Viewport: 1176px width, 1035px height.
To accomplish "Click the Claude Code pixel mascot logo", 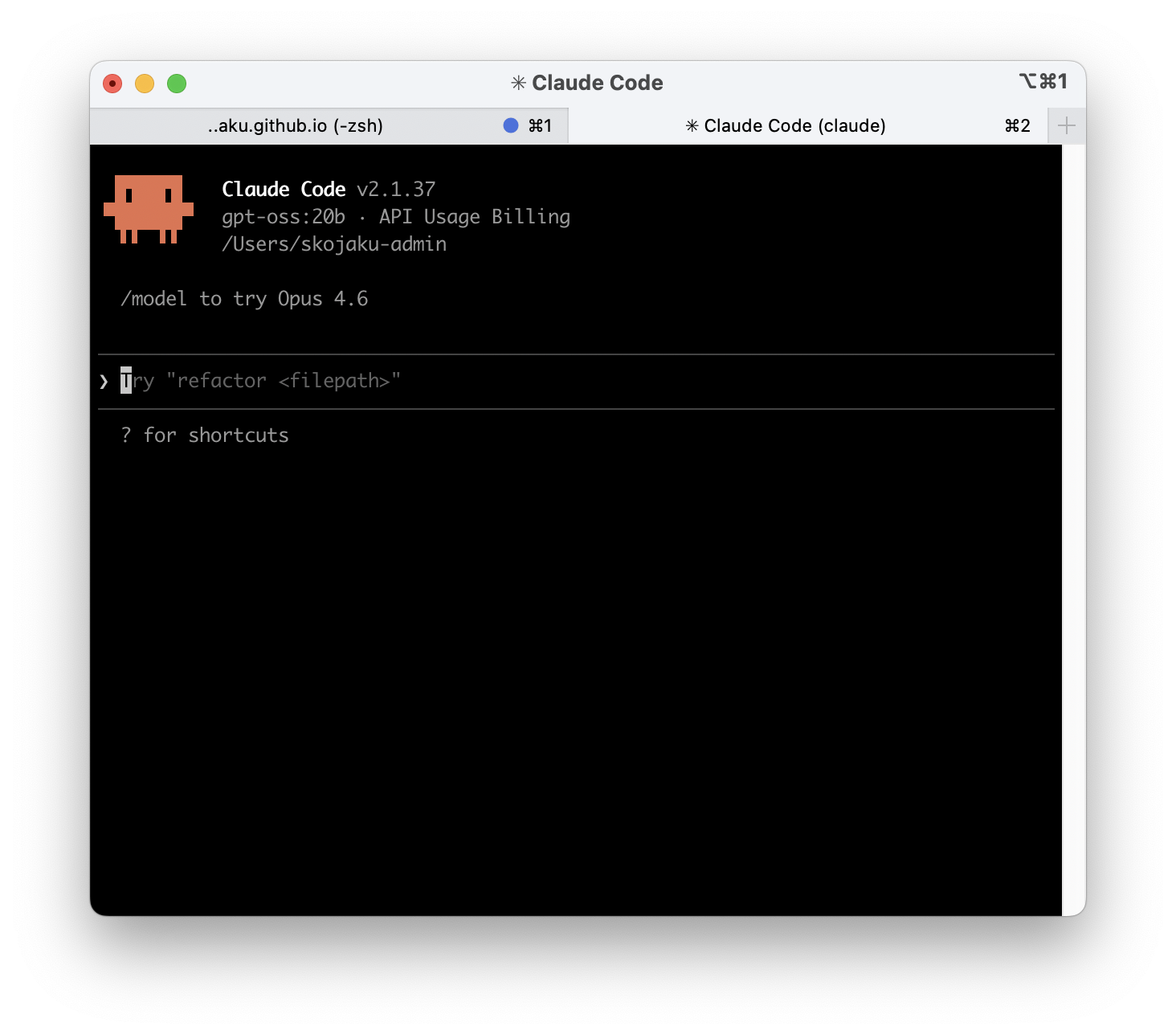I will coord(149,209).
